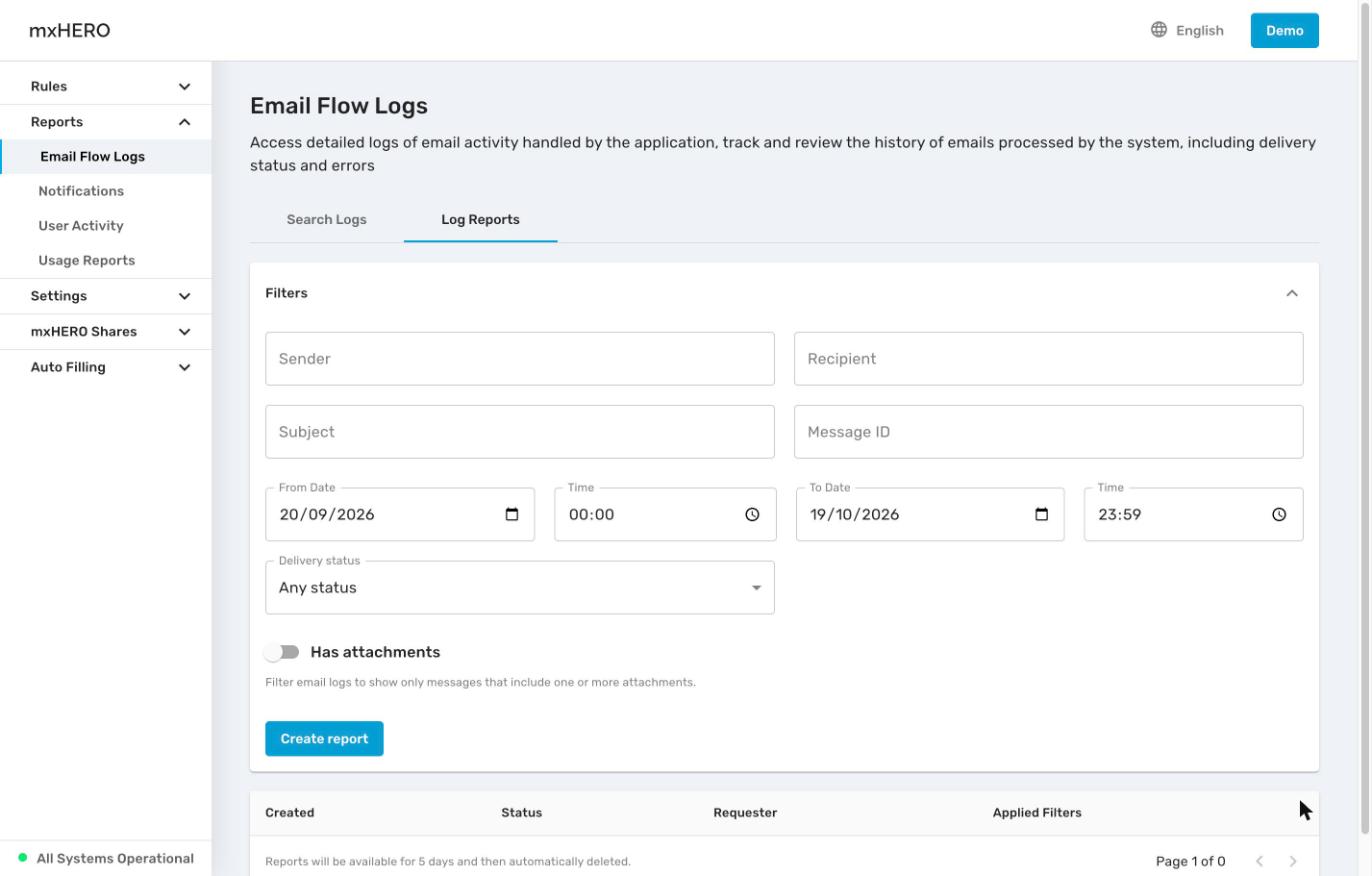Viewport: 1372px width, 876px height.
Task: Click the Demo account button
Action: click(1285, 30)
